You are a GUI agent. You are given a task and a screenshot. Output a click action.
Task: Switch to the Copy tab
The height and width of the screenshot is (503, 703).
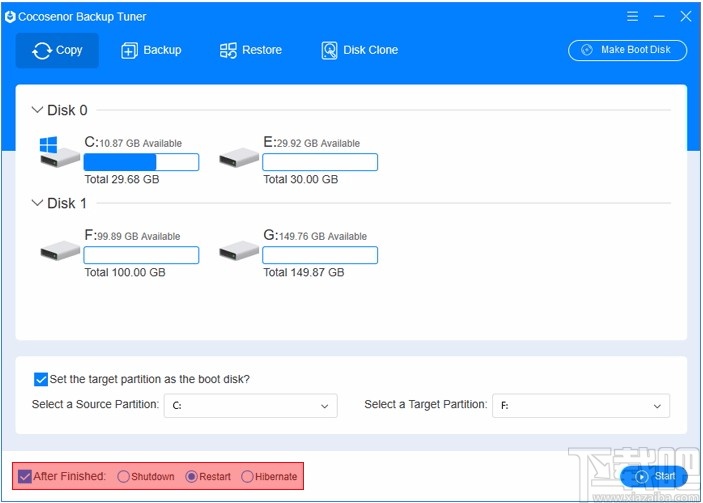coord(57,50)
